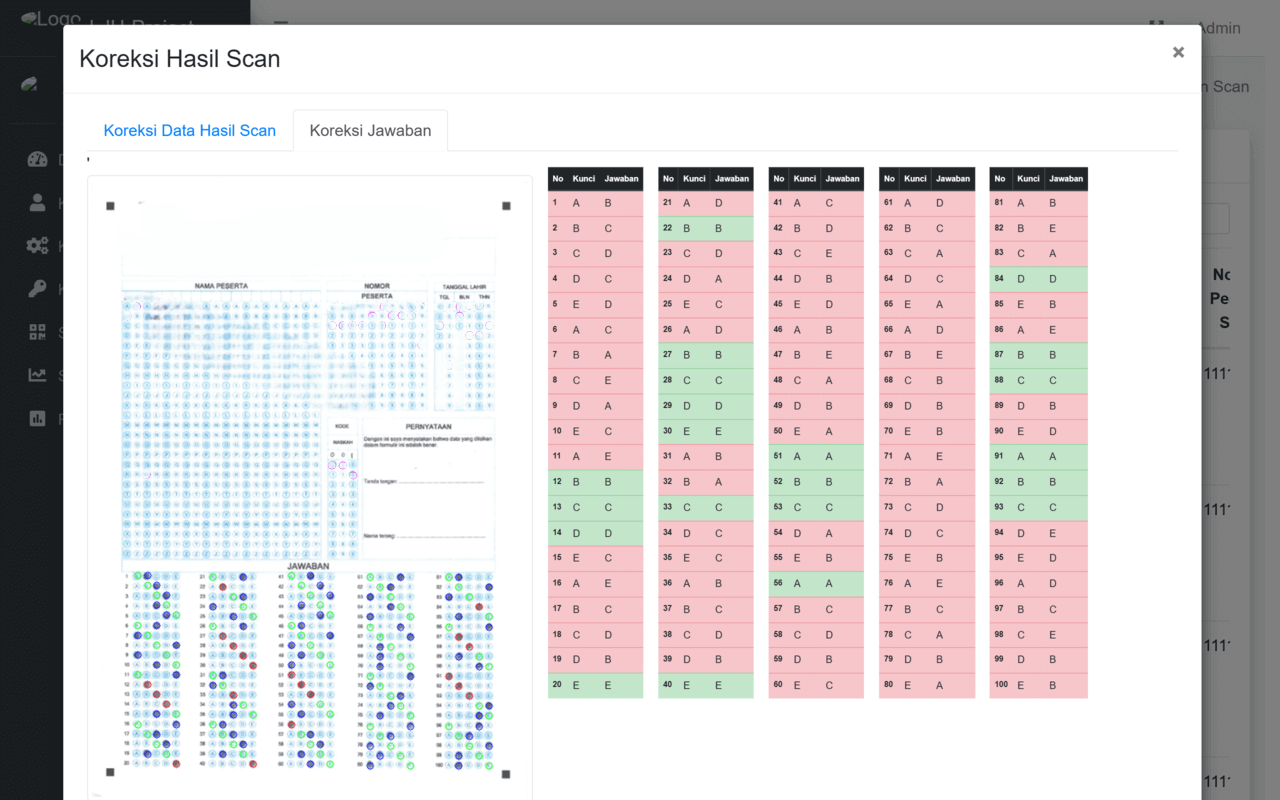Image resolution: width=1280 pixels, height=800 pixels.
Task: Click the line-chart statistics sidebar icon
Action: (37, 375)
